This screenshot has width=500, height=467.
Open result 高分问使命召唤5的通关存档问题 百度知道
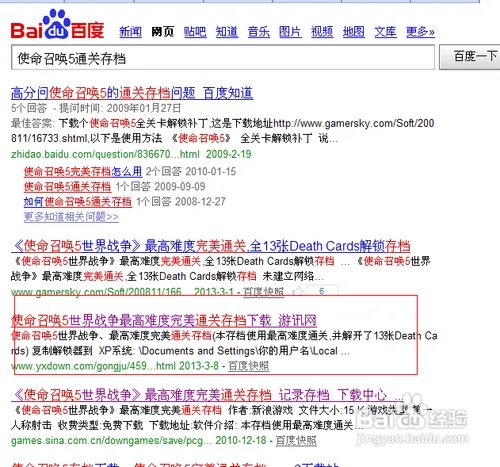132,93
